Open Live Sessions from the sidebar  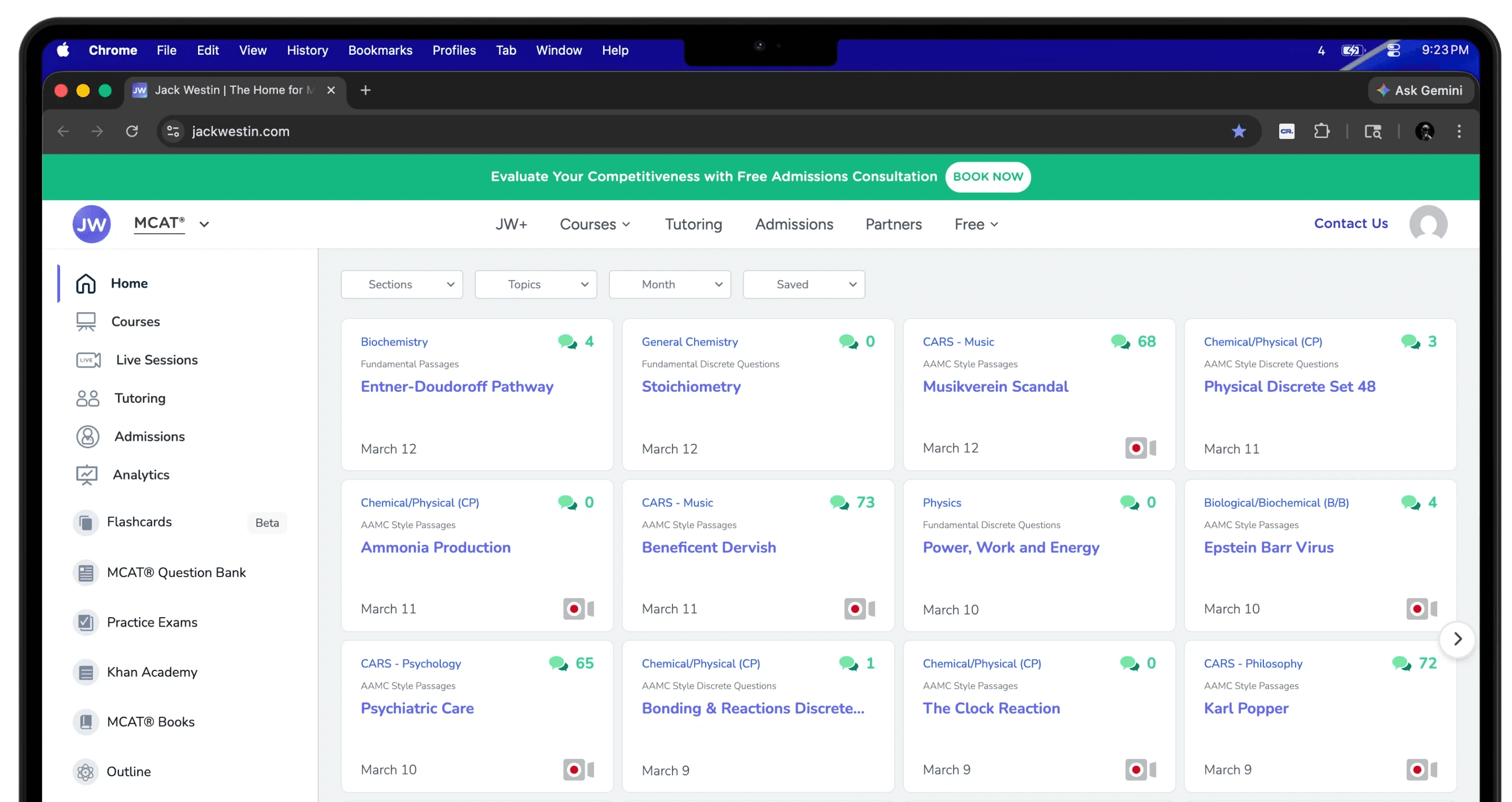click(x=156, y=360)
